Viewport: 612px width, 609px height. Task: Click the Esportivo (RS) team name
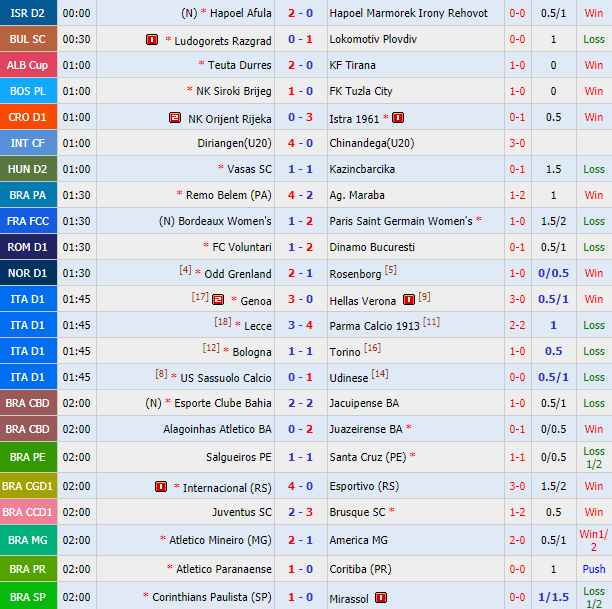364,486
